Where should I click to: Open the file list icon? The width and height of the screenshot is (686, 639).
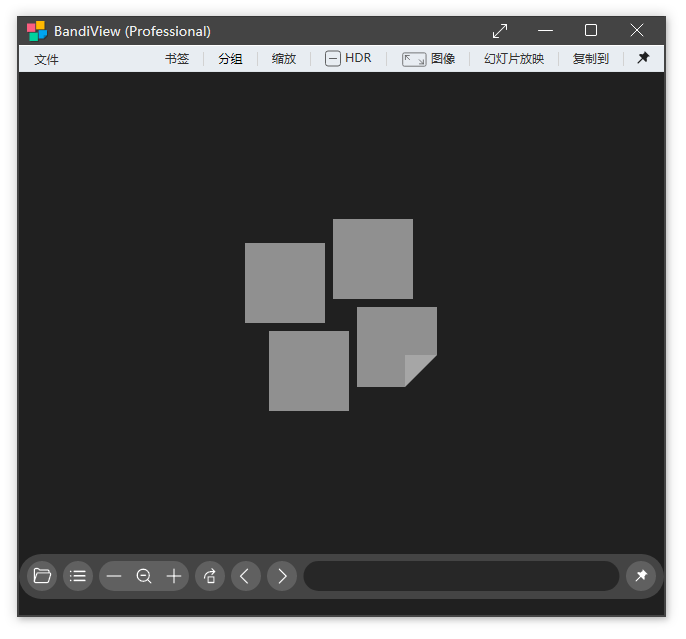[x=78, y=576]
